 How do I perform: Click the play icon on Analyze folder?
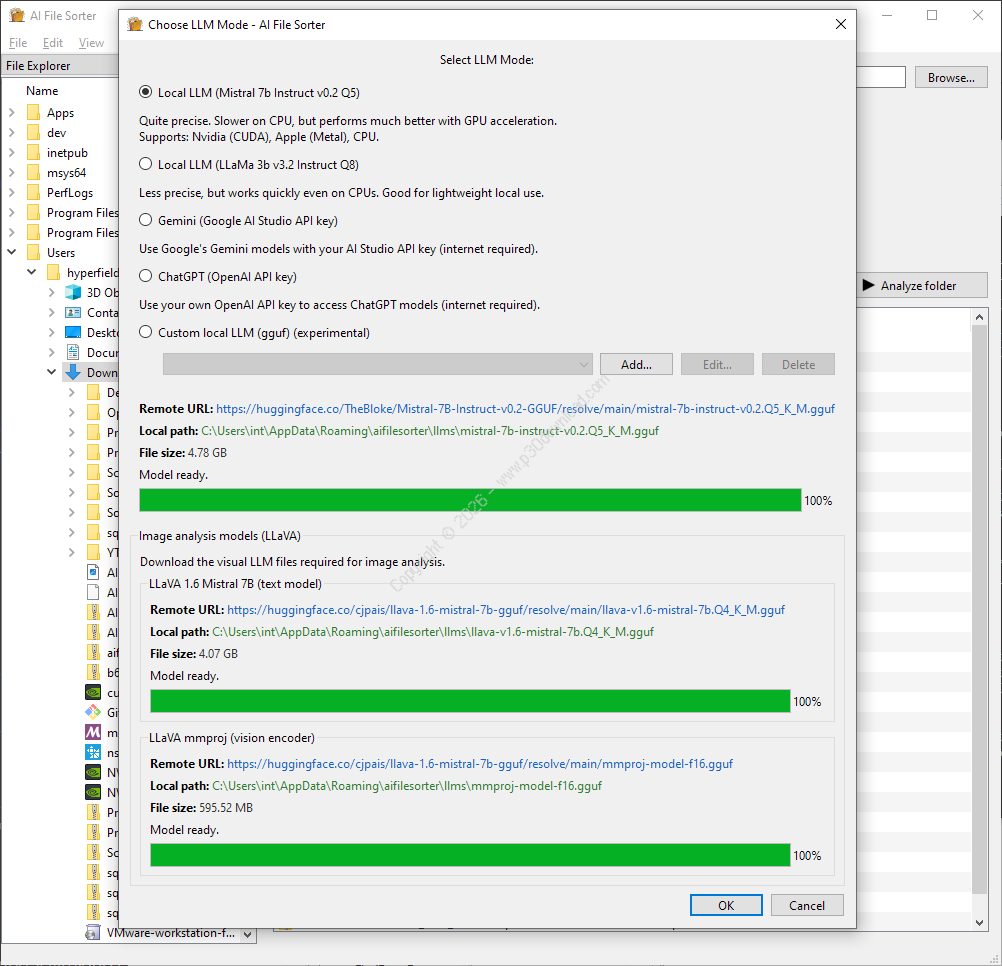[869, 286]
